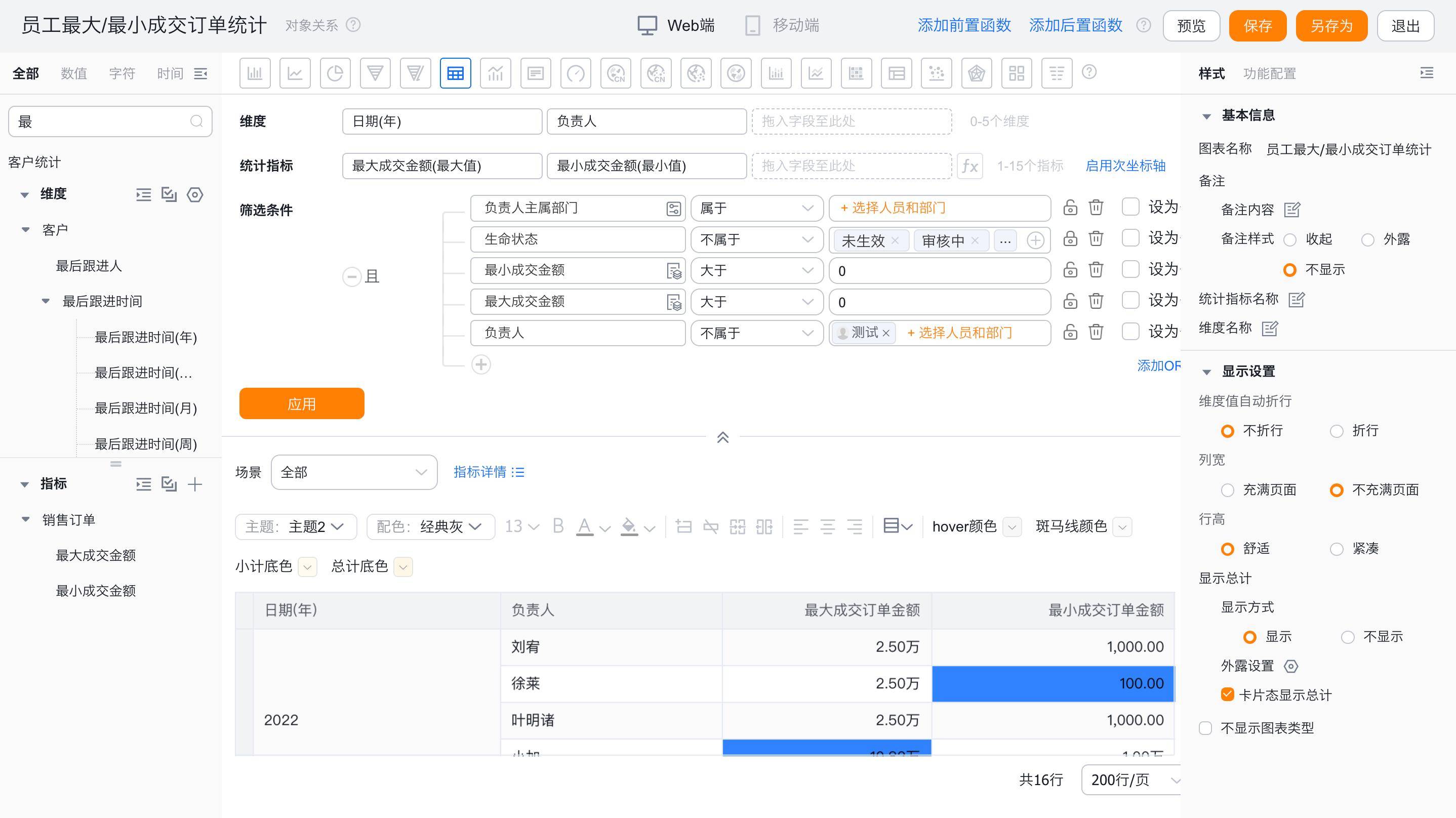Select 充满页面 column width radio
The image size is (1456, 818).
pos(1227,489)
